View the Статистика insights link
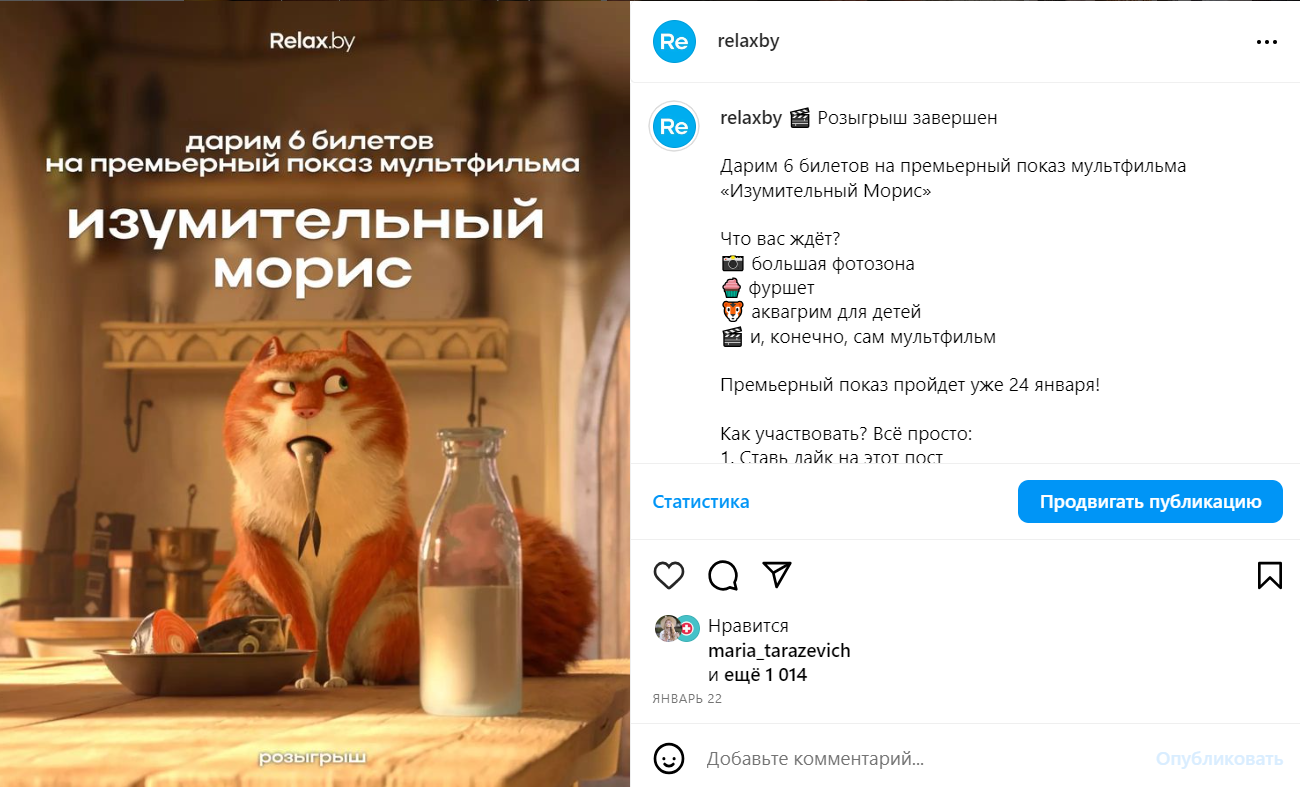 pyautogui.click(x=701, y=502)
